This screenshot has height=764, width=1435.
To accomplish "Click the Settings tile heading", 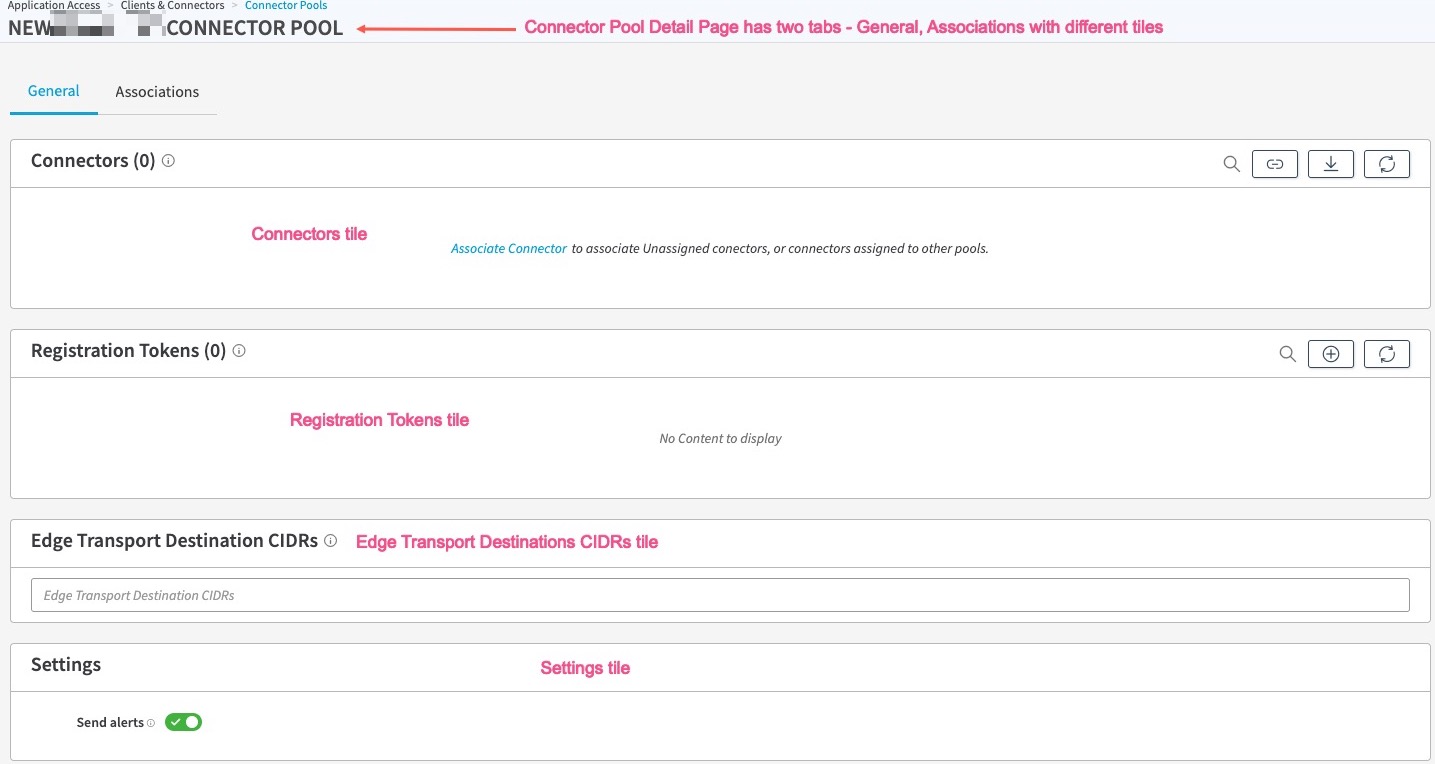I will pyautogui.click(x=66, y=665).
